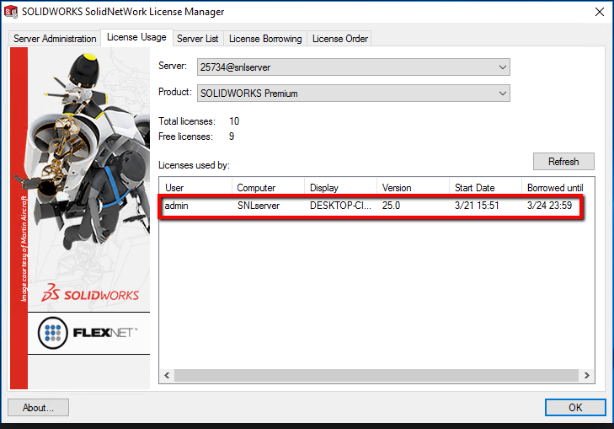Click the SOLIDWORKS title bar app icon
614x429 pixels.
point(11,12)
